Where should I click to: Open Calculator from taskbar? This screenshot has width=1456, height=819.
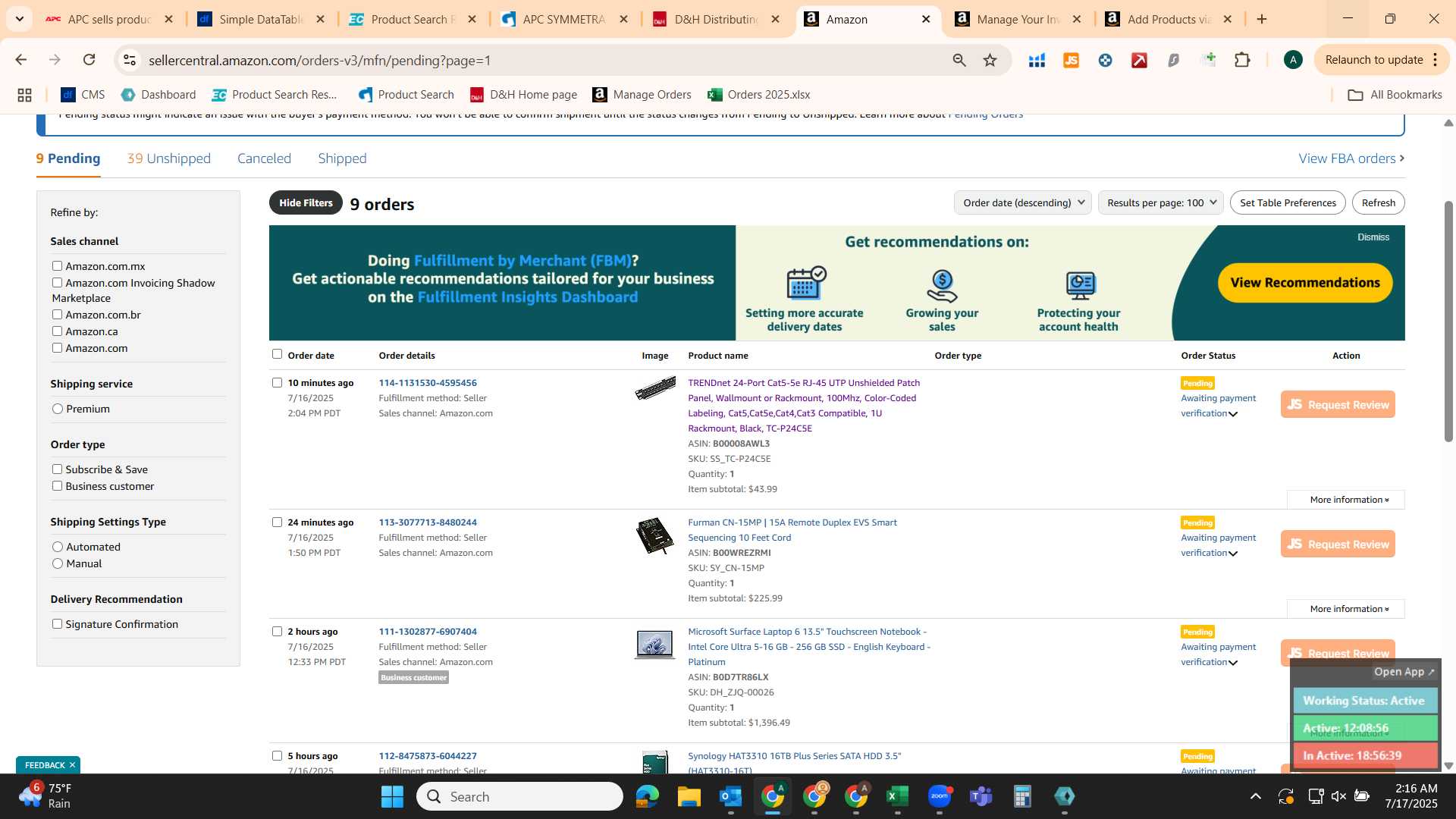(x=1022, y=796)
